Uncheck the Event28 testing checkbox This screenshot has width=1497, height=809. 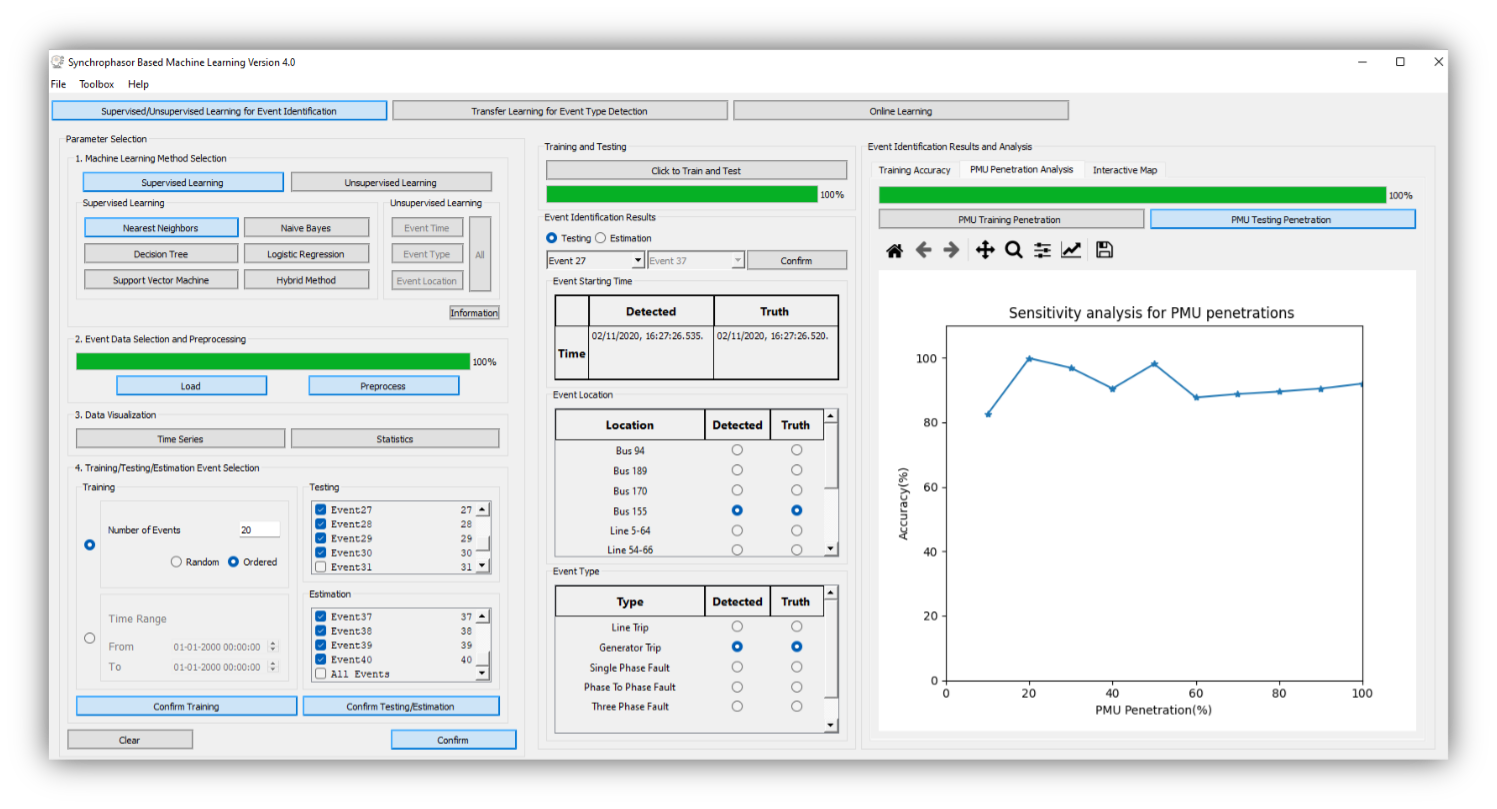(x=320, y=524)
